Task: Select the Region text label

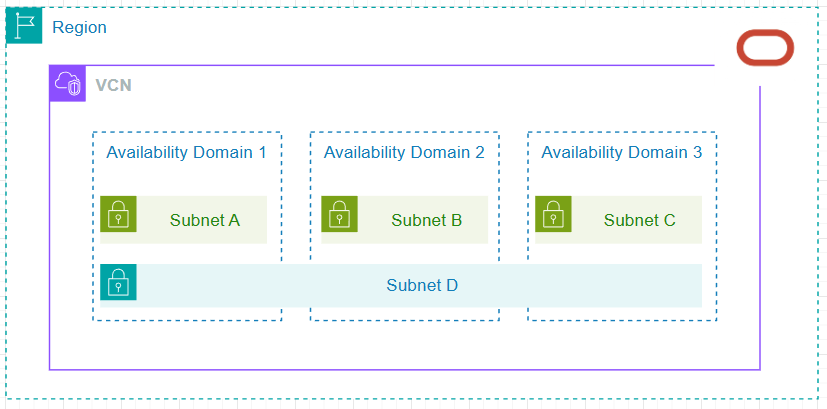Action: pos(79,27)
